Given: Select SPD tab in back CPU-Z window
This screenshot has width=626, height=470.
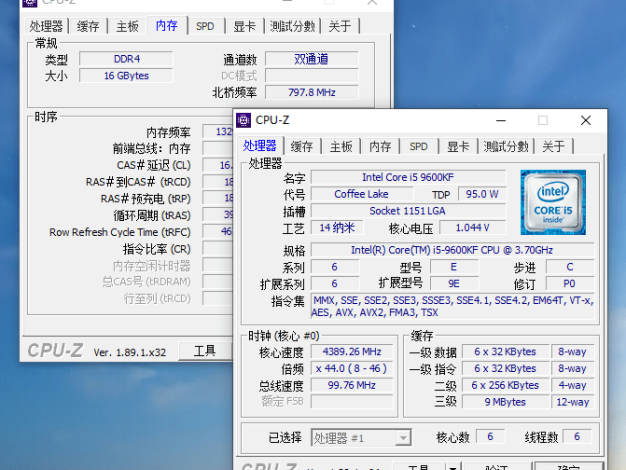Looking at the screenshot, I should [x=205, y=26].
